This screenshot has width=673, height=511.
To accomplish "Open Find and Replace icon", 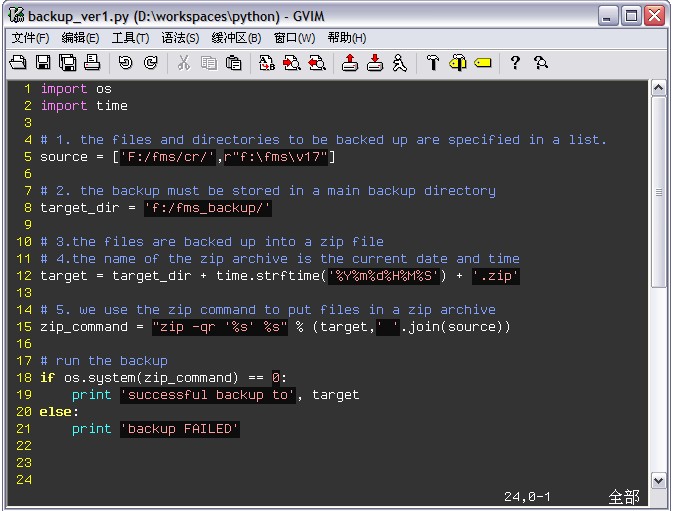I will pyautogui.click(x=267, y=63).
